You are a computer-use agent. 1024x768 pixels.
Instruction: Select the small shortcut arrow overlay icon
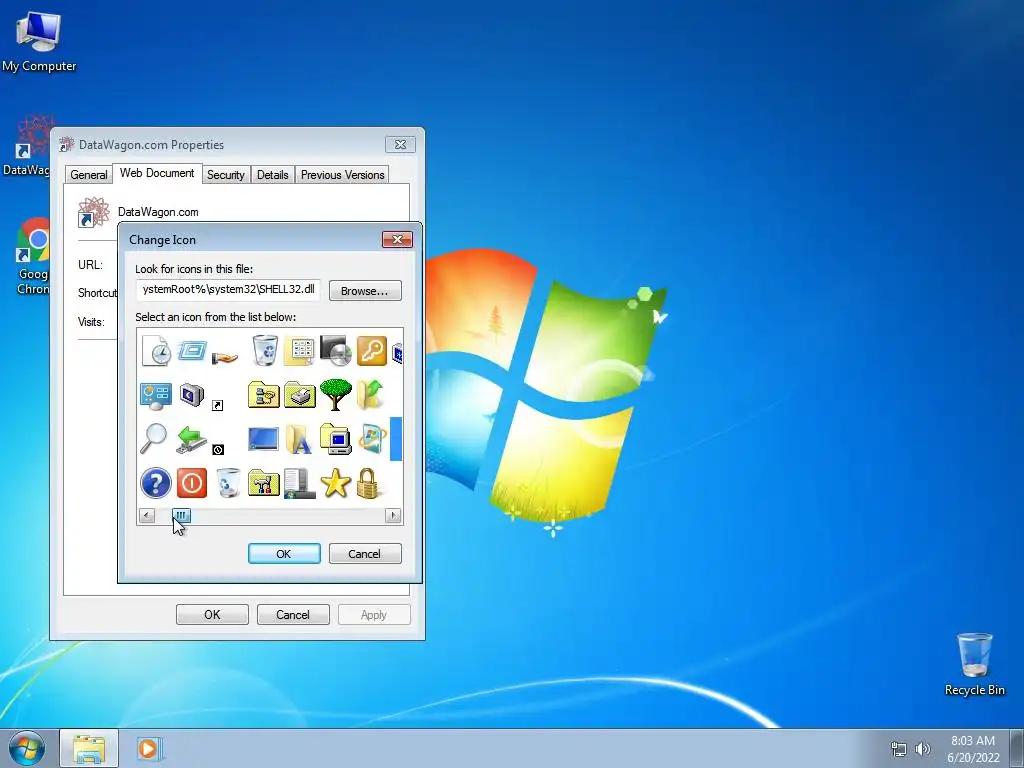pos(218,406)
